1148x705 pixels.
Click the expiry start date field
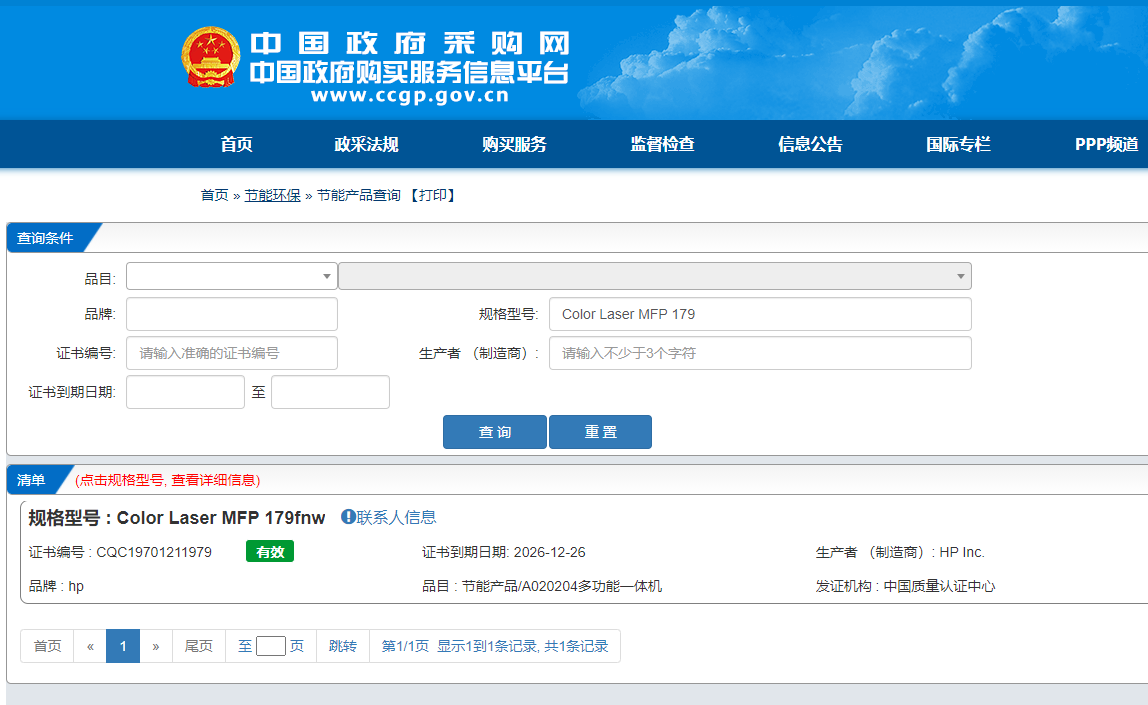185,392
